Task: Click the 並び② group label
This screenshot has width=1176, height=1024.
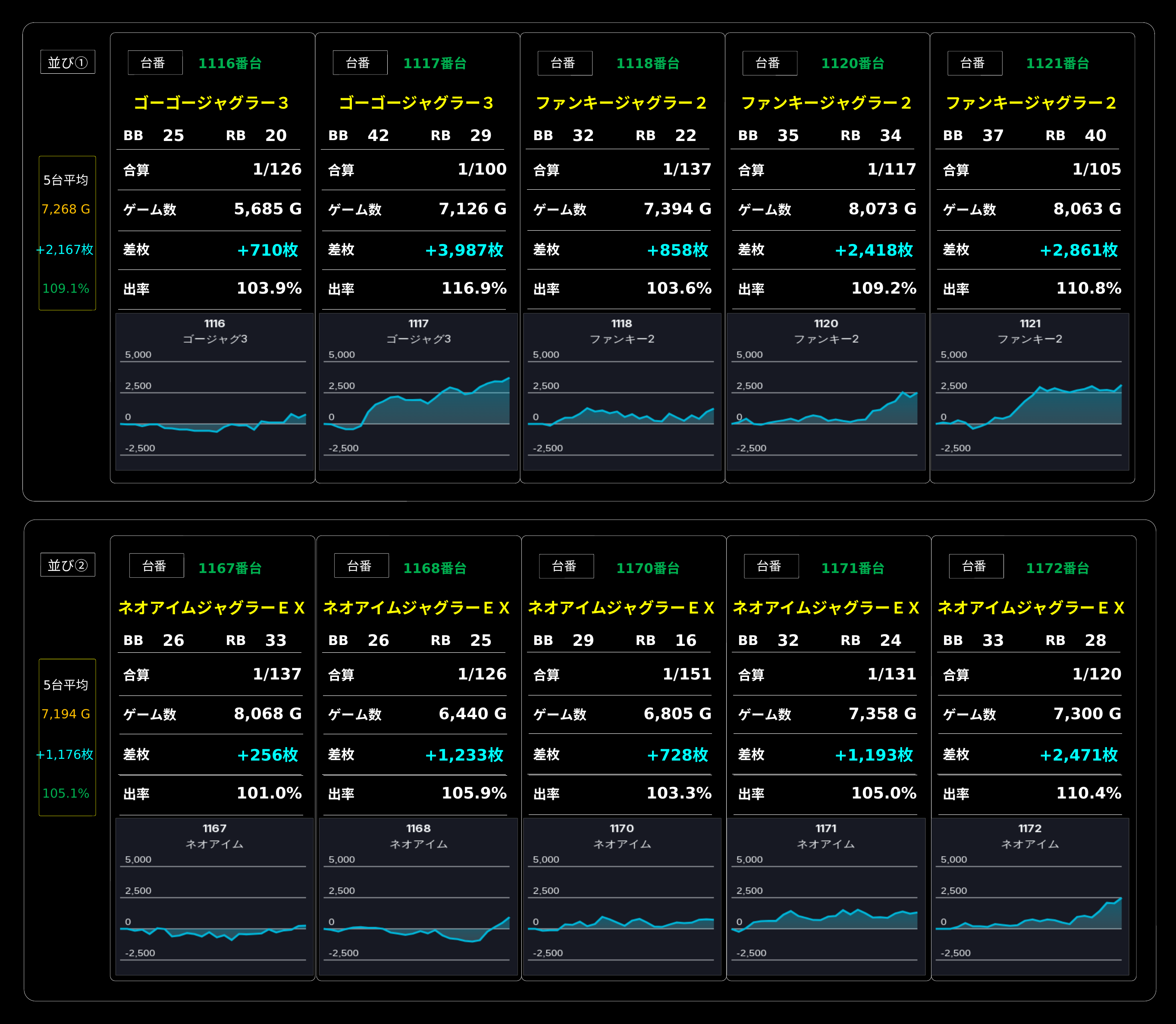Action: [x=67, y=565]
